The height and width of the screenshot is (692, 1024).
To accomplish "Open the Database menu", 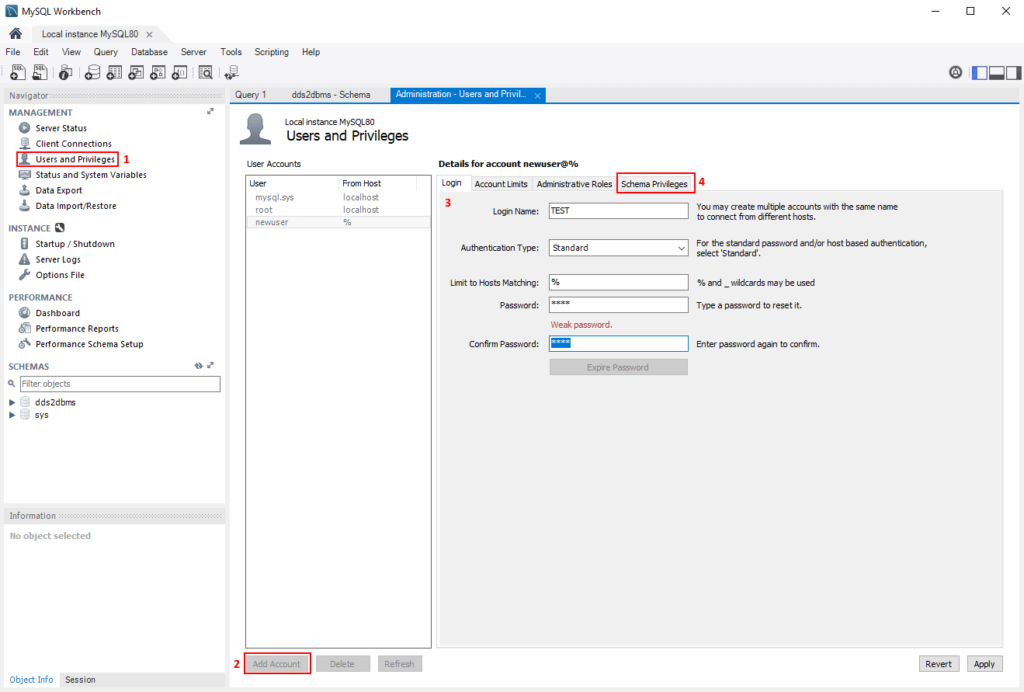I will 149,52.
